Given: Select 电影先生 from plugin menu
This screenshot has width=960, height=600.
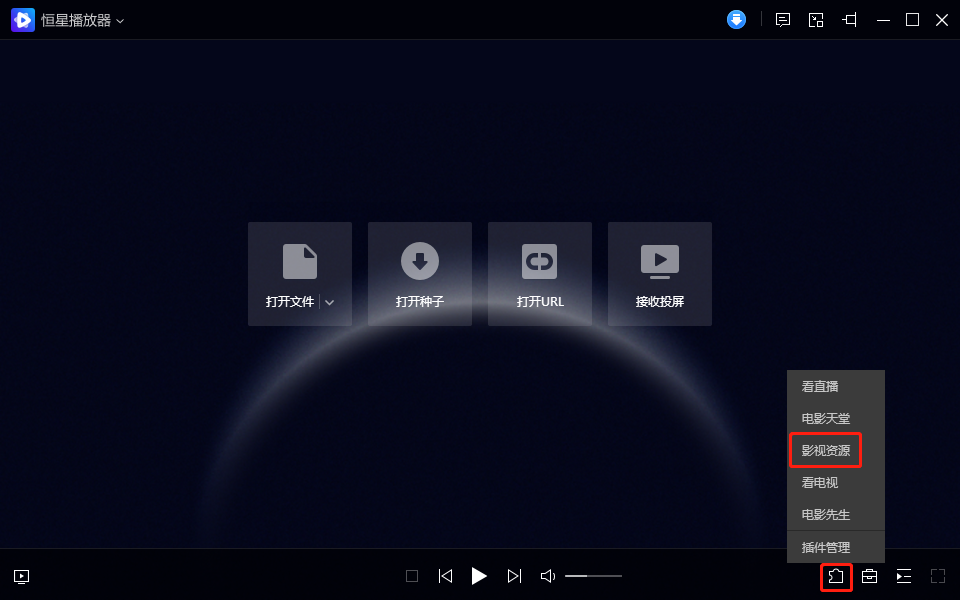Looking at the screenshot, I should tap(836, 514).
